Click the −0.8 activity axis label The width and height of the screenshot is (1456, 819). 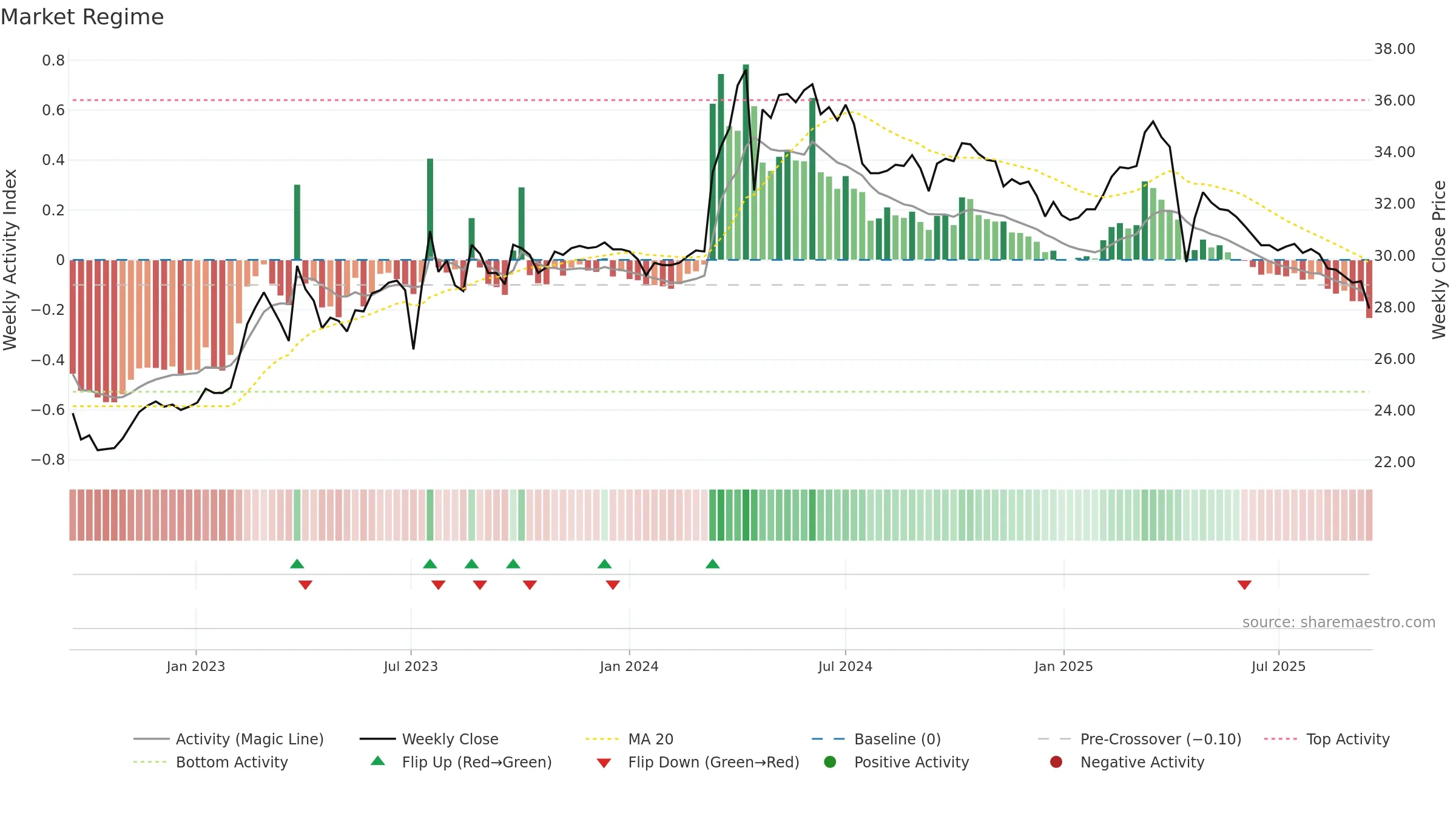(x=48, y=459)
